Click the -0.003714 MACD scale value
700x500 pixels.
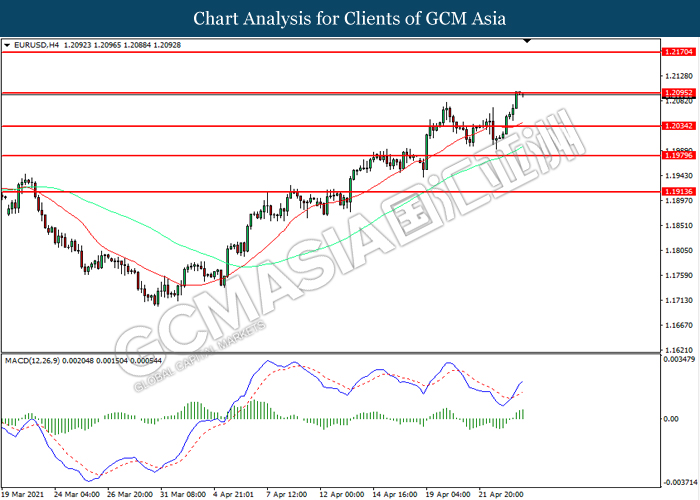[680, 483]
